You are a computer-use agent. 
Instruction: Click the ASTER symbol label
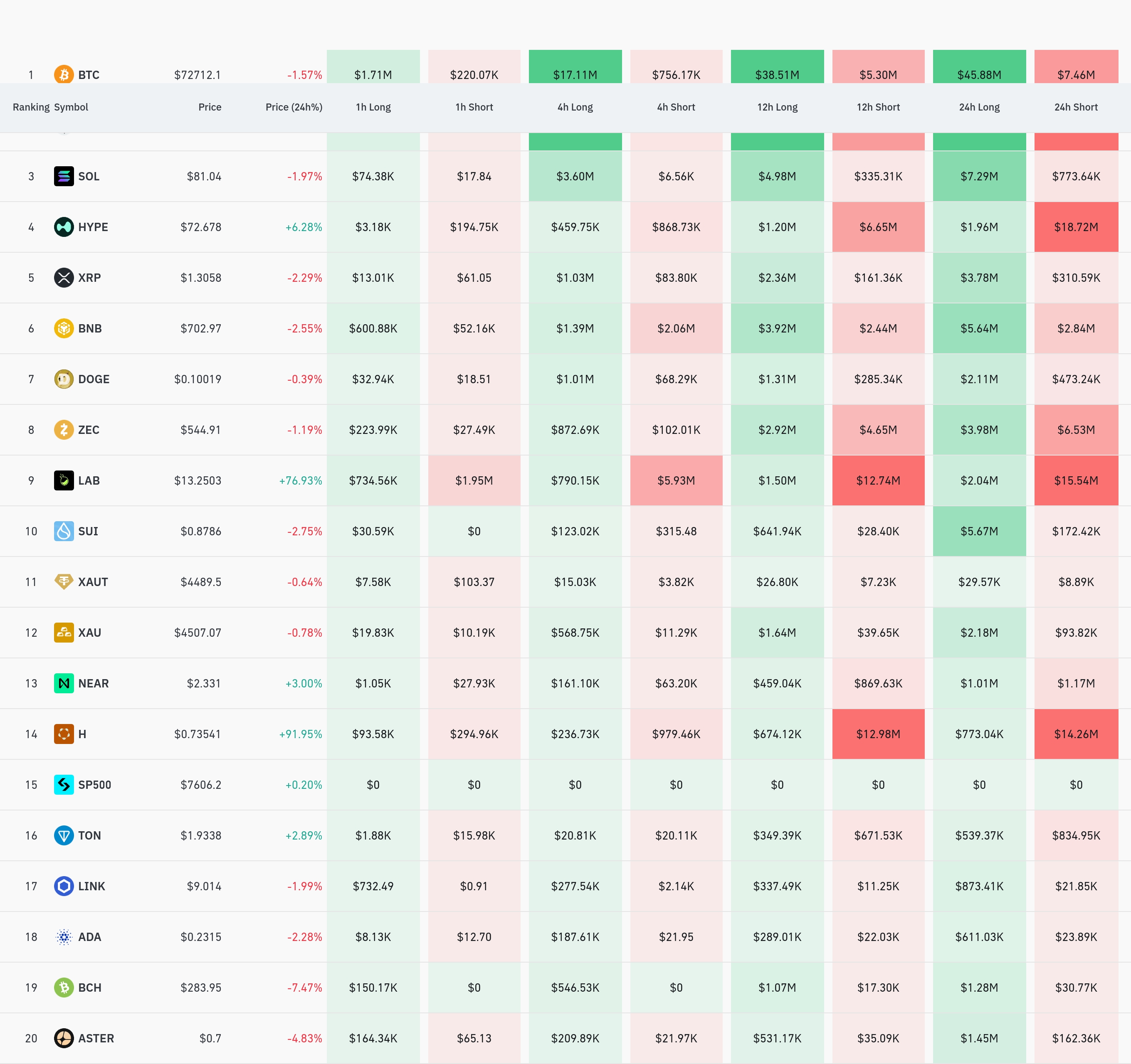click(96, 1038)
